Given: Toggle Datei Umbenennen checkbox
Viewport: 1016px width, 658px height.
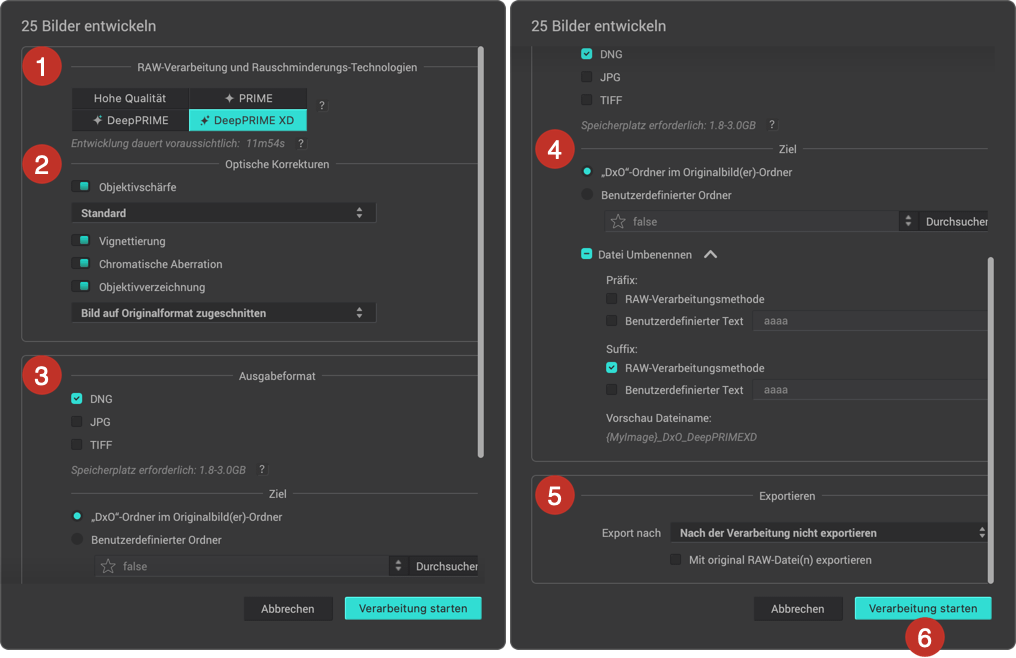Looking at the screenshot, I should point(586,254).
